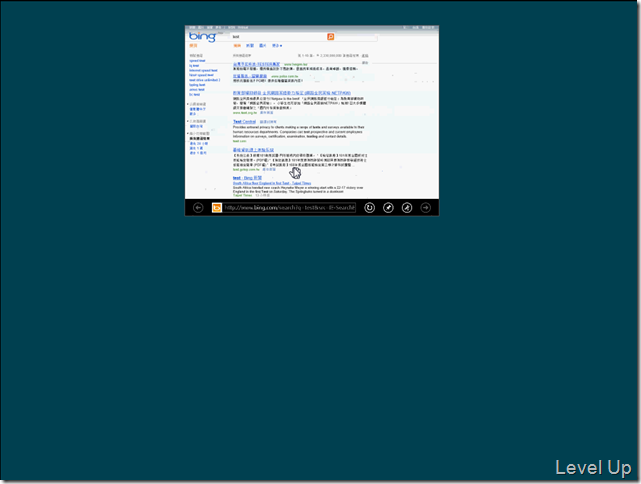Click related search iq test

[194, 65]
